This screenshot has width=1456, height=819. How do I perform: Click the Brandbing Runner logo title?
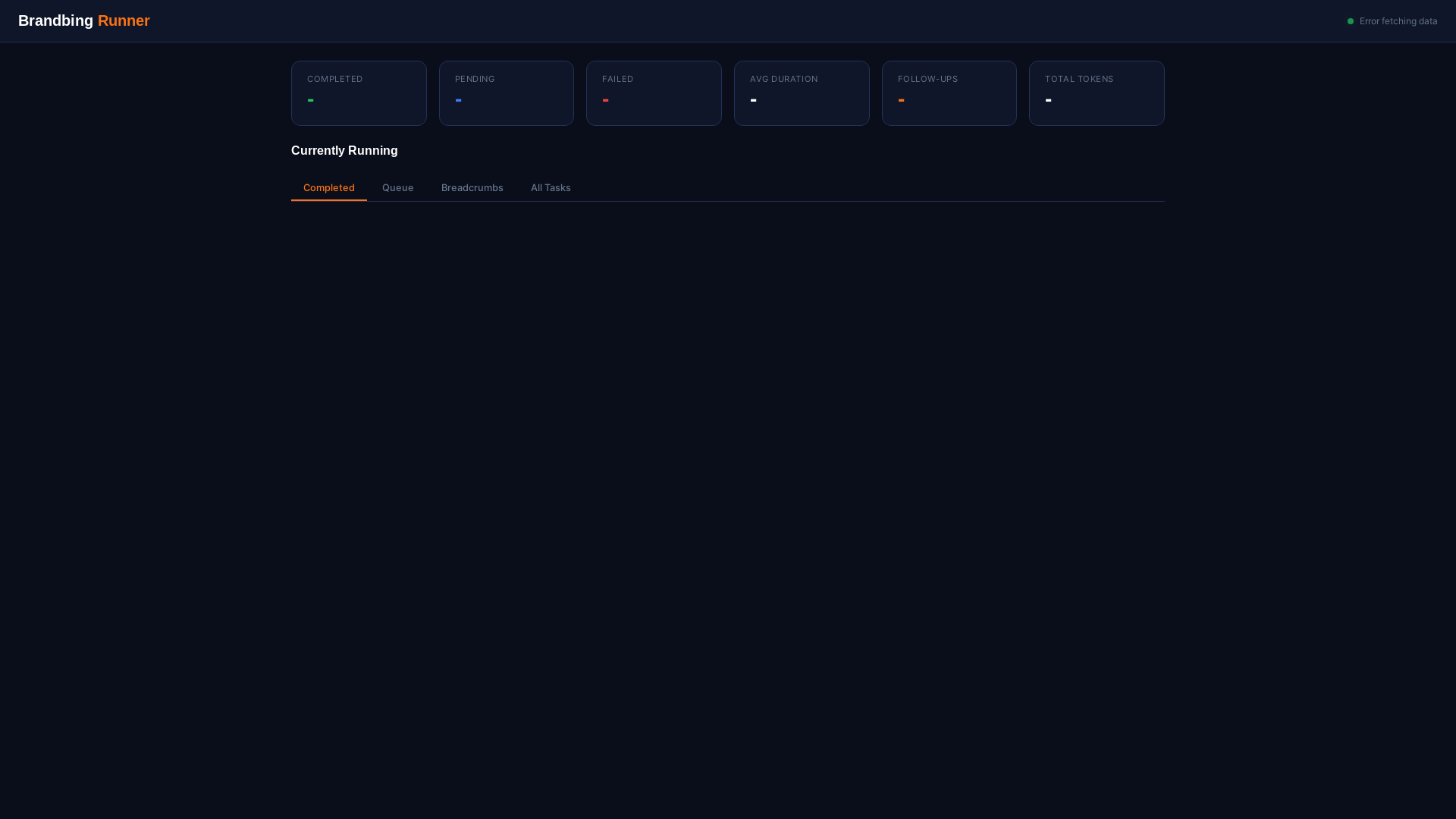[84, 20]
